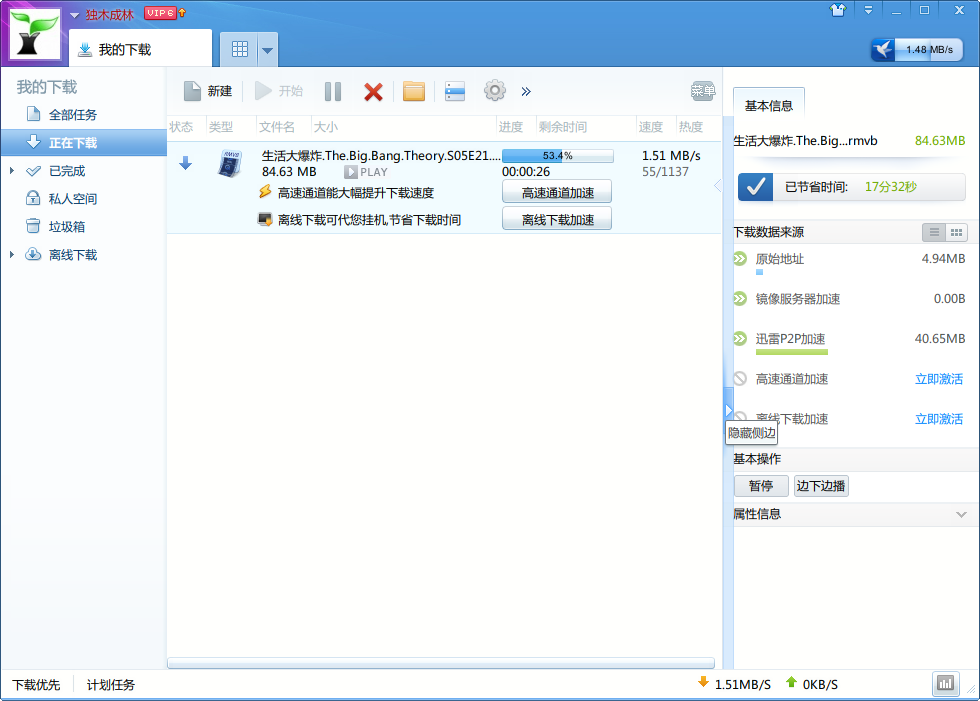Screen dimensions: 980x701
Task: Click the 原始地址 green arrow icon
Action: [x=740, y=259]
